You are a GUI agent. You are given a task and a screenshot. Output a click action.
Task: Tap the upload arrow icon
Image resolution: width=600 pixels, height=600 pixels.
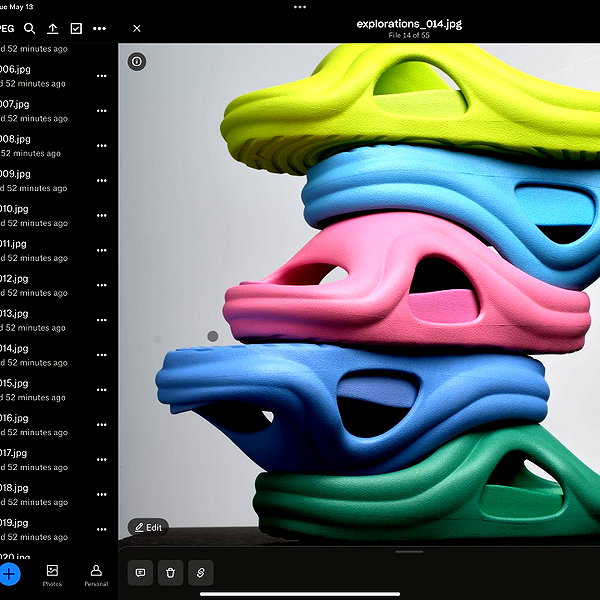(52, 28)
